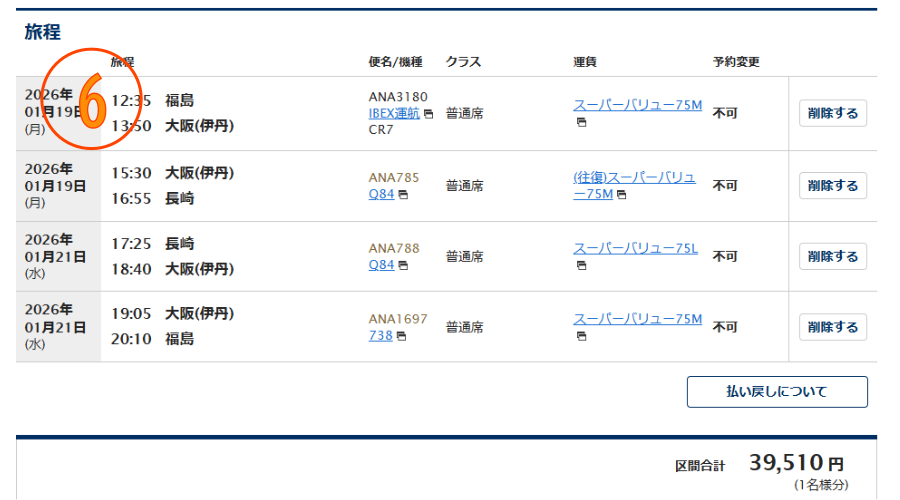Screen dimensions: 900x500
Task: Click the popup icon beside IBEX運航
Action: point(429,114)
